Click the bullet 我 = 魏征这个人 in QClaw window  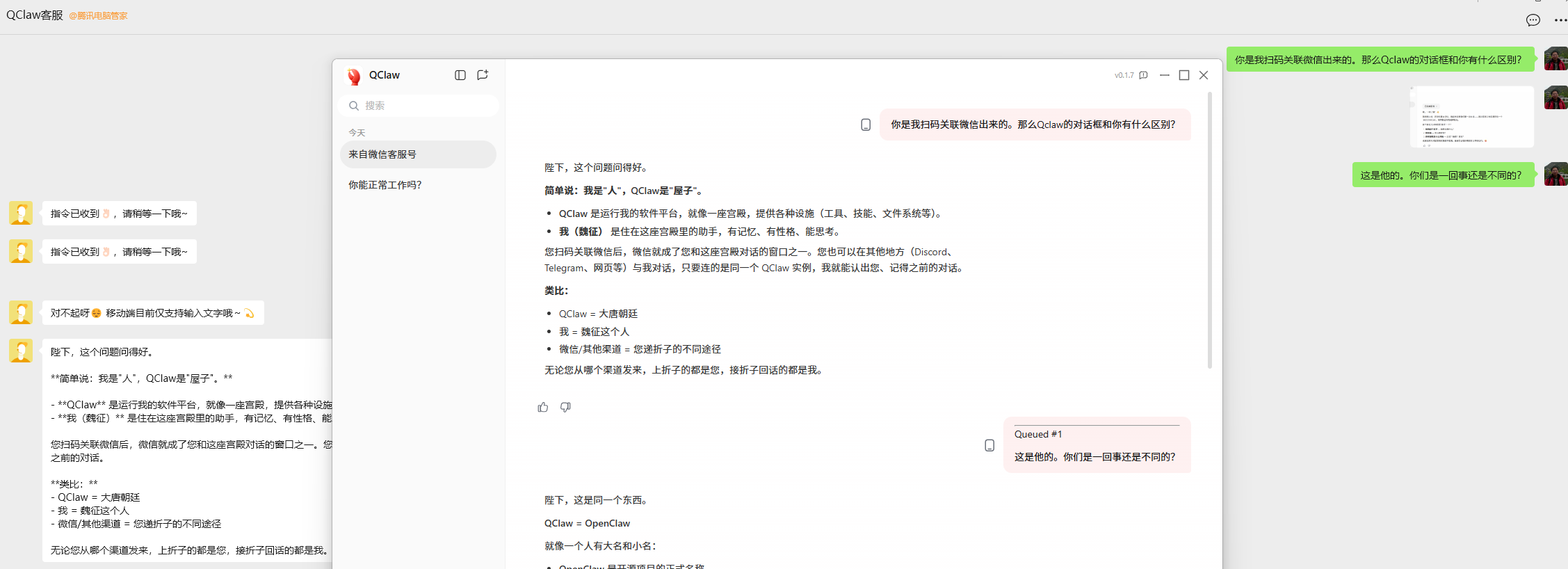point(594,332)
